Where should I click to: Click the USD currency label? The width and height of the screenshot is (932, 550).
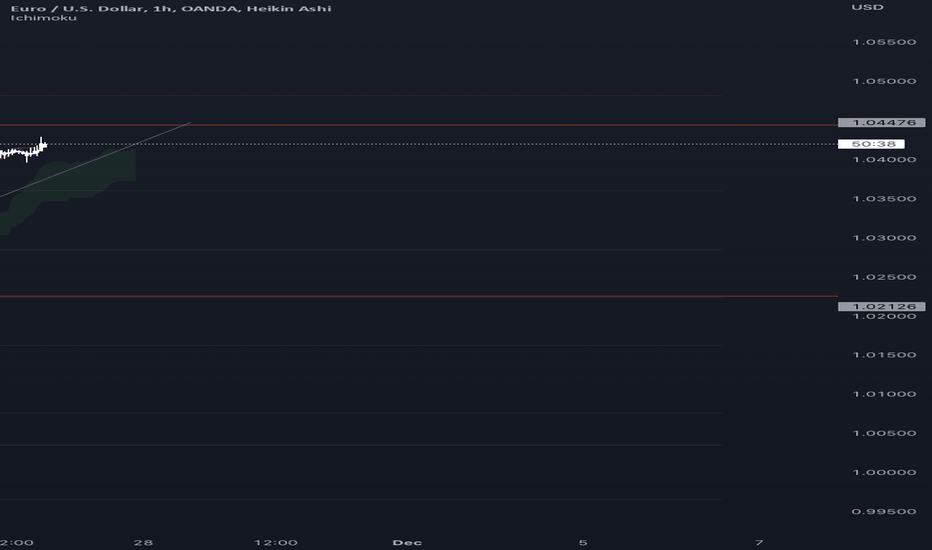[x=867, y=7]
